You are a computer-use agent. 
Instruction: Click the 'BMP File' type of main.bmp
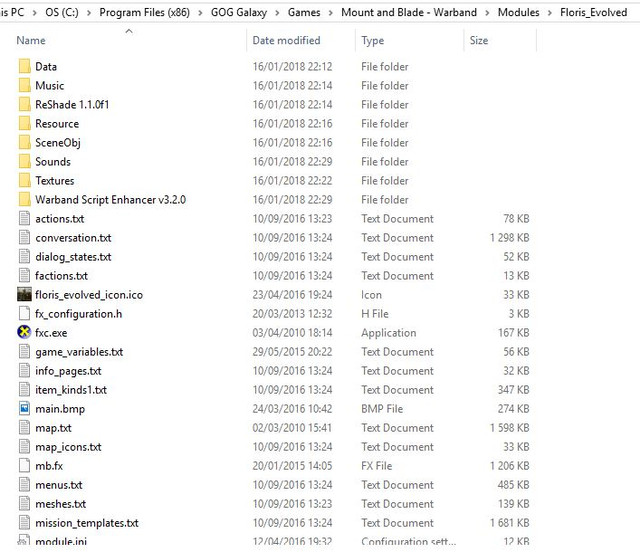pyautogui.click(x=382, y=409)
